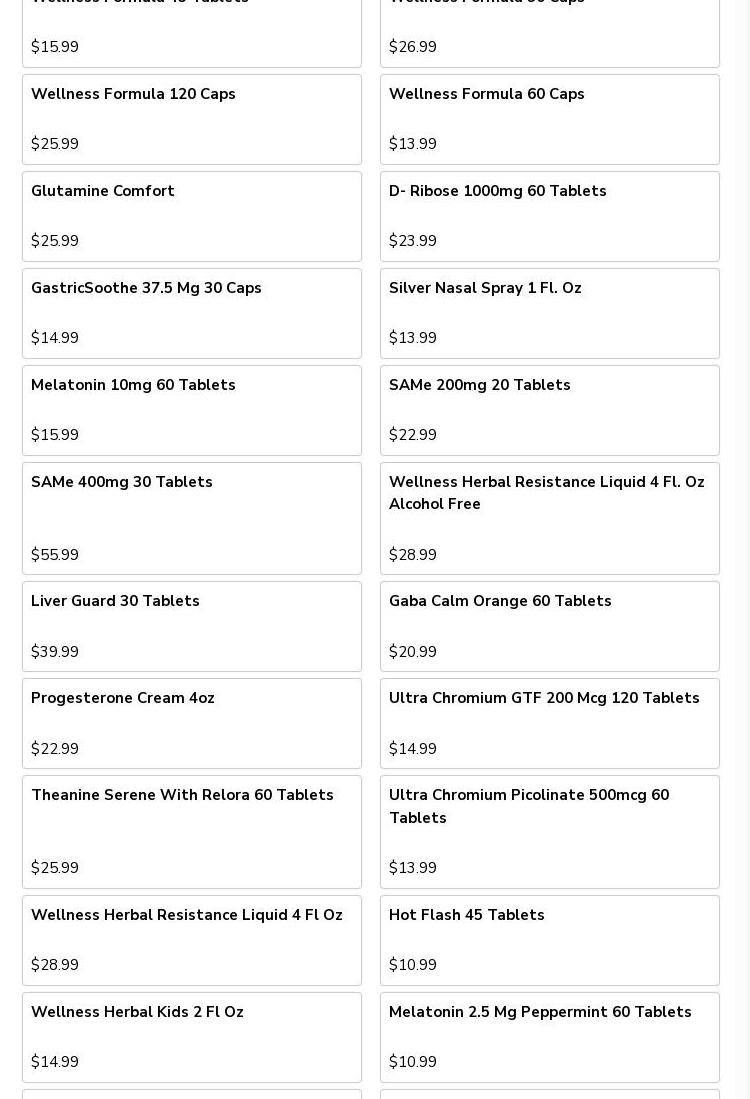The image size is (750, 1099).
Task: Open GastricSoothe 37.5 Mg 30 Caps
Action: (192, 313)
